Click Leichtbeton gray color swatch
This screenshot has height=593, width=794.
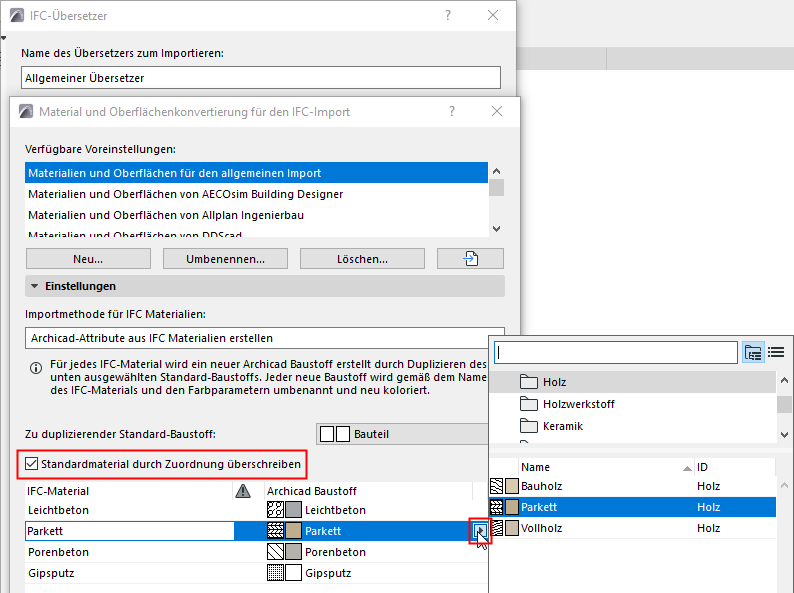tap(293, 510)
